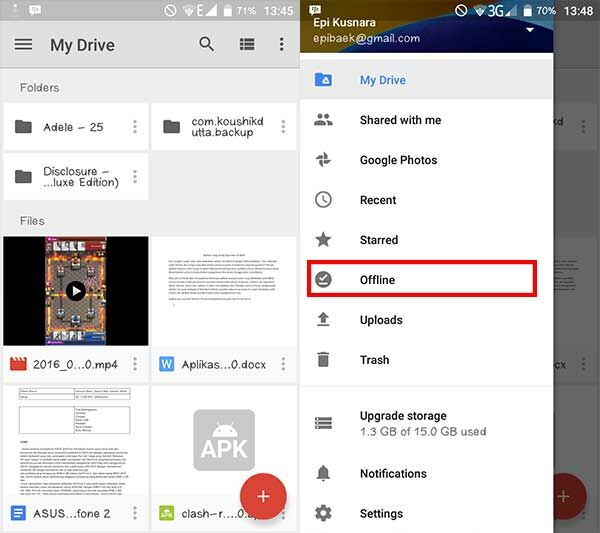Viewport: 600px width, 533px height.
Task: Open the Aplikas docx document preview
Action: tap(224, 291)
